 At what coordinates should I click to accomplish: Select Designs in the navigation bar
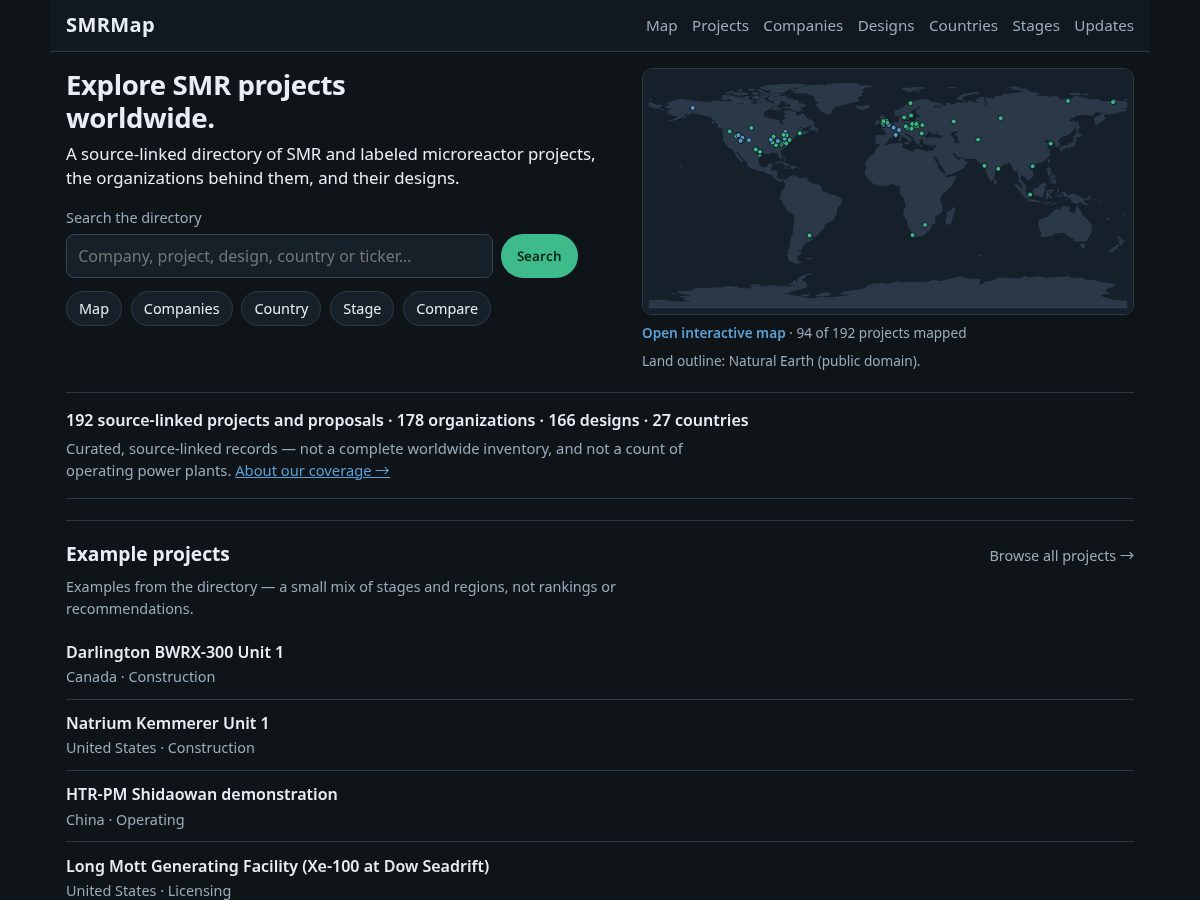pyautogui.click(x=886, y=26)
